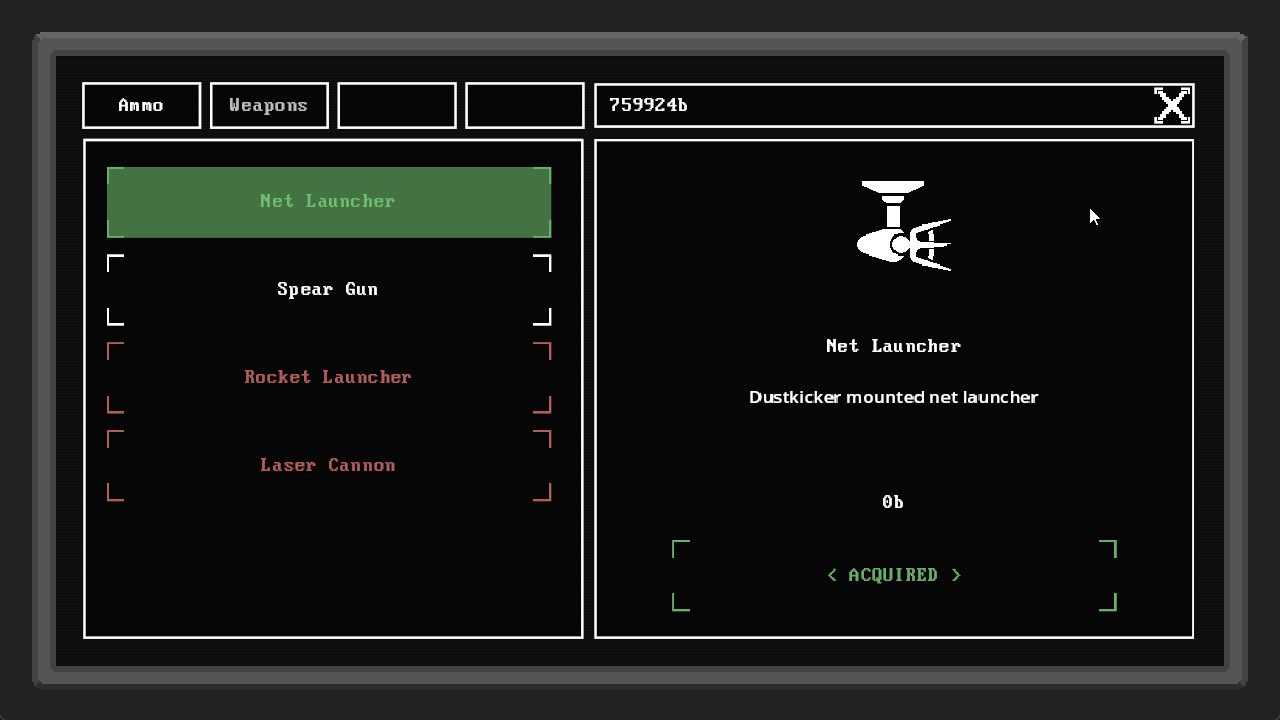Image resolution: width=1280 pixels, height=720 pixels.
Task: Click the right angle bracket beside ACQUIRED
Action: 956,575
